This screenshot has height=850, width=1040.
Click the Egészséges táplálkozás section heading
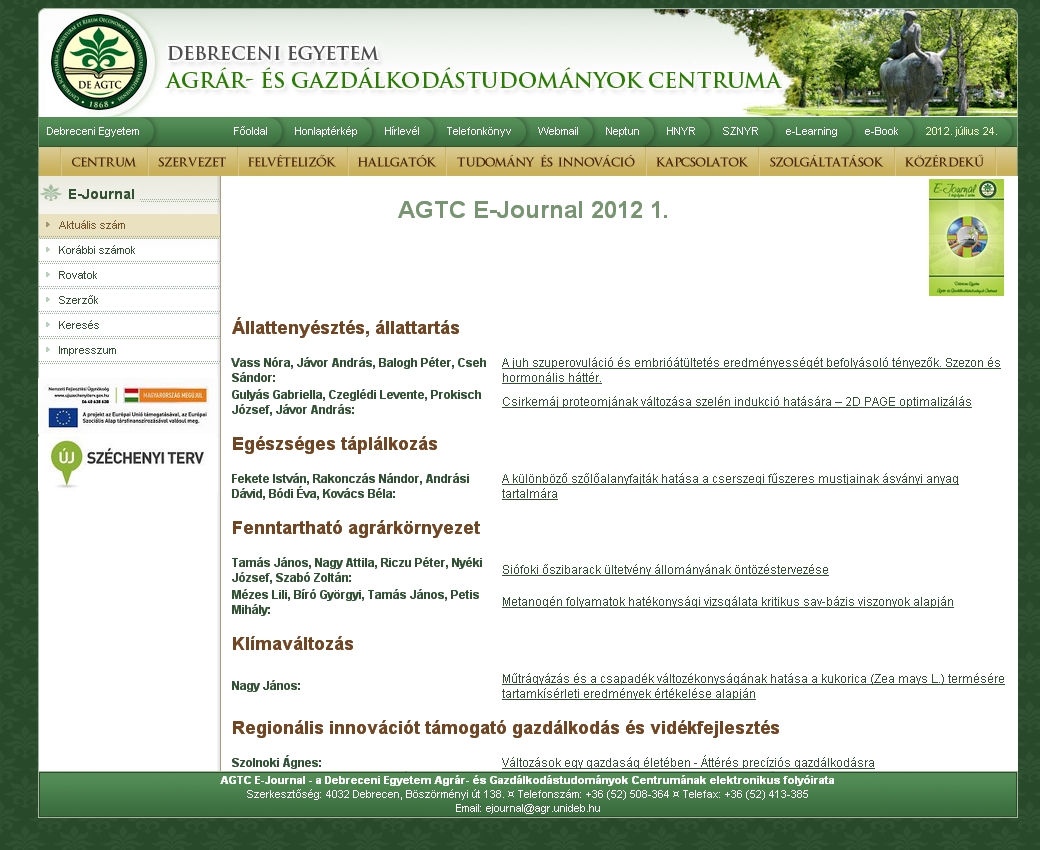click(x=334, y=444)
